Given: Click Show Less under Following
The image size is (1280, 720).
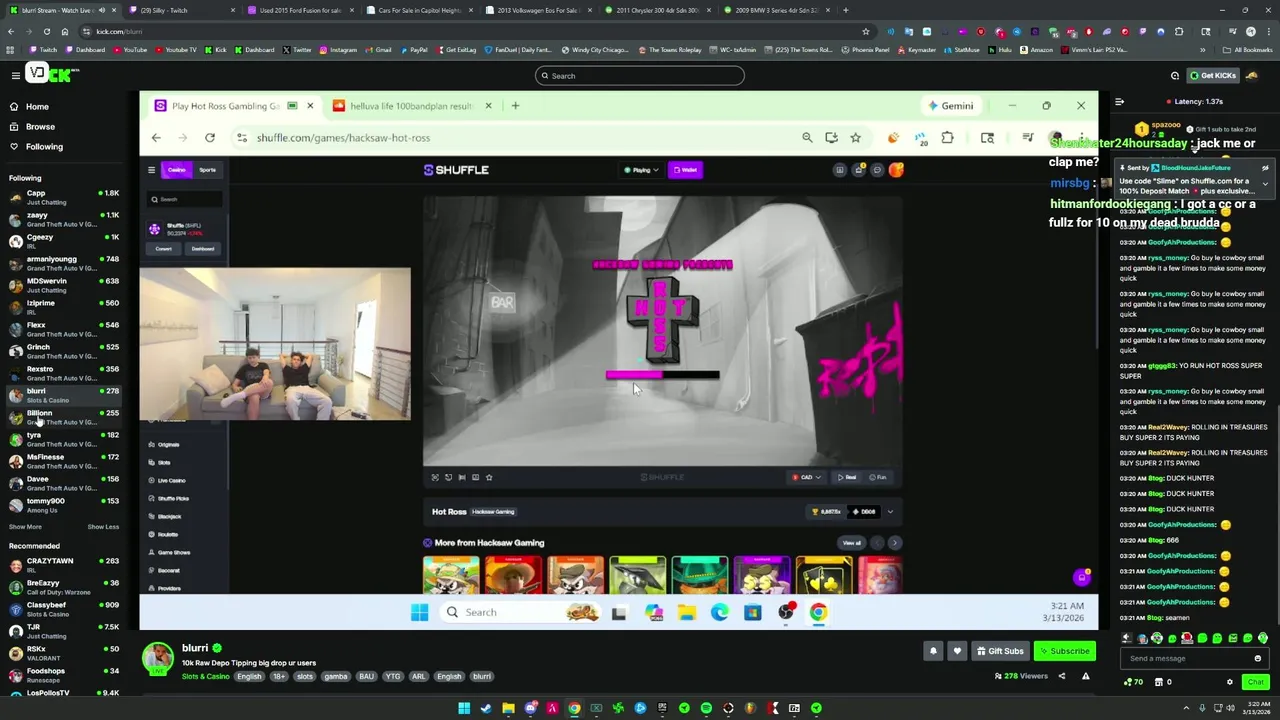Looking at the screenshot, I should [103, 526].
